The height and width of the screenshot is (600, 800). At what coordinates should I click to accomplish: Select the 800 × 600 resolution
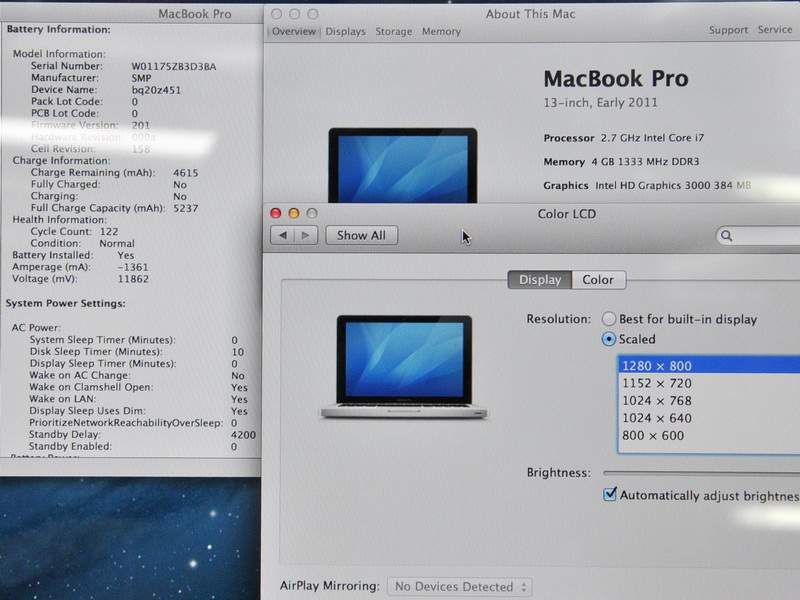709,435
